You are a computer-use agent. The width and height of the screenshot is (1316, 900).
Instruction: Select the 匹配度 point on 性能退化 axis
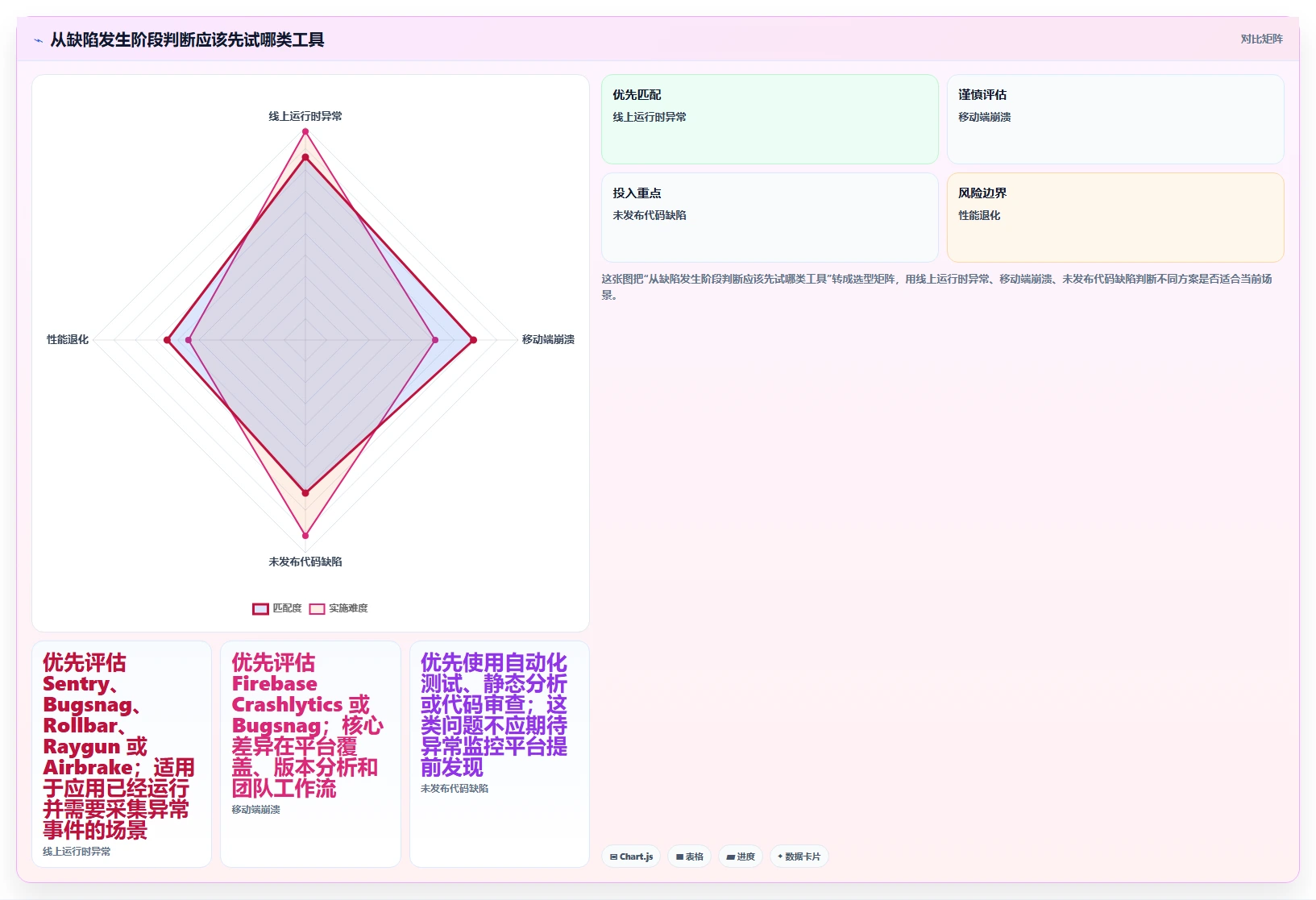(x=168, y=340)
